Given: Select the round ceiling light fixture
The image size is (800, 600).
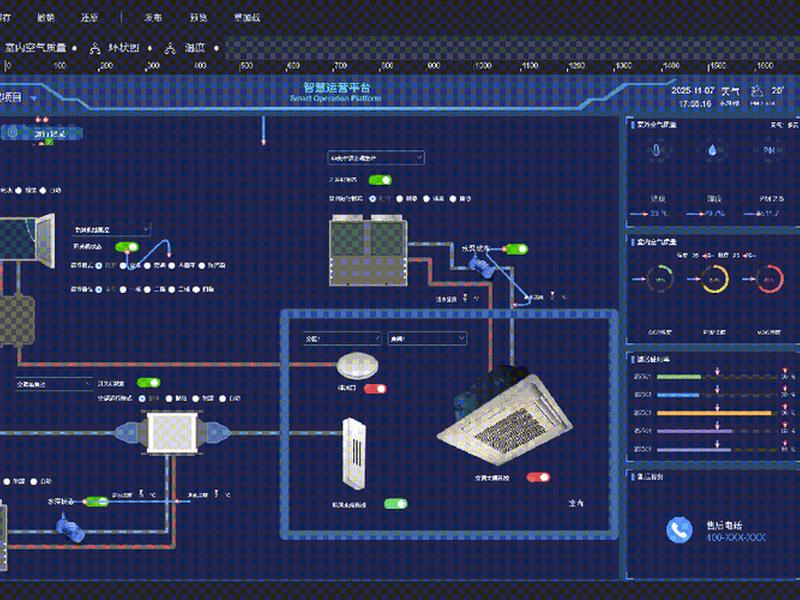Looking at the screenshot, I should point(358,366).
